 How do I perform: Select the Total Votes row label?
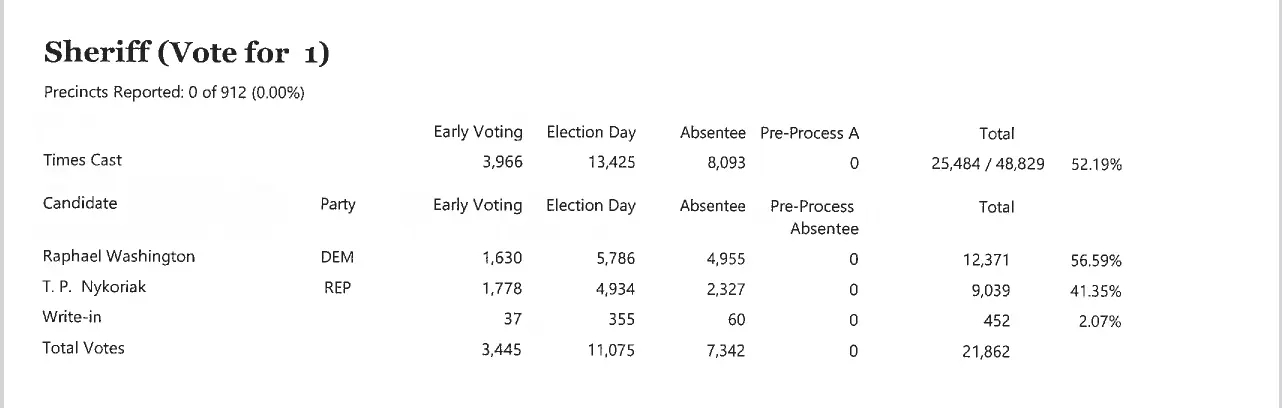pos(83,348)
